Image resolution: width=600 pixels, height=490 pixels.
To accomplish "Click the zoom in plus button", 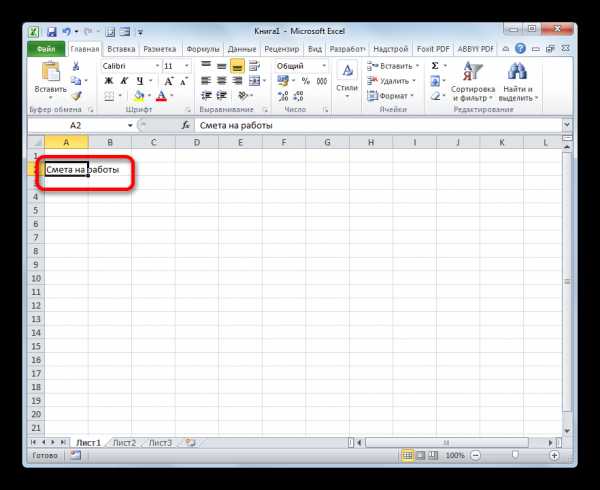I will click(554, 456).
